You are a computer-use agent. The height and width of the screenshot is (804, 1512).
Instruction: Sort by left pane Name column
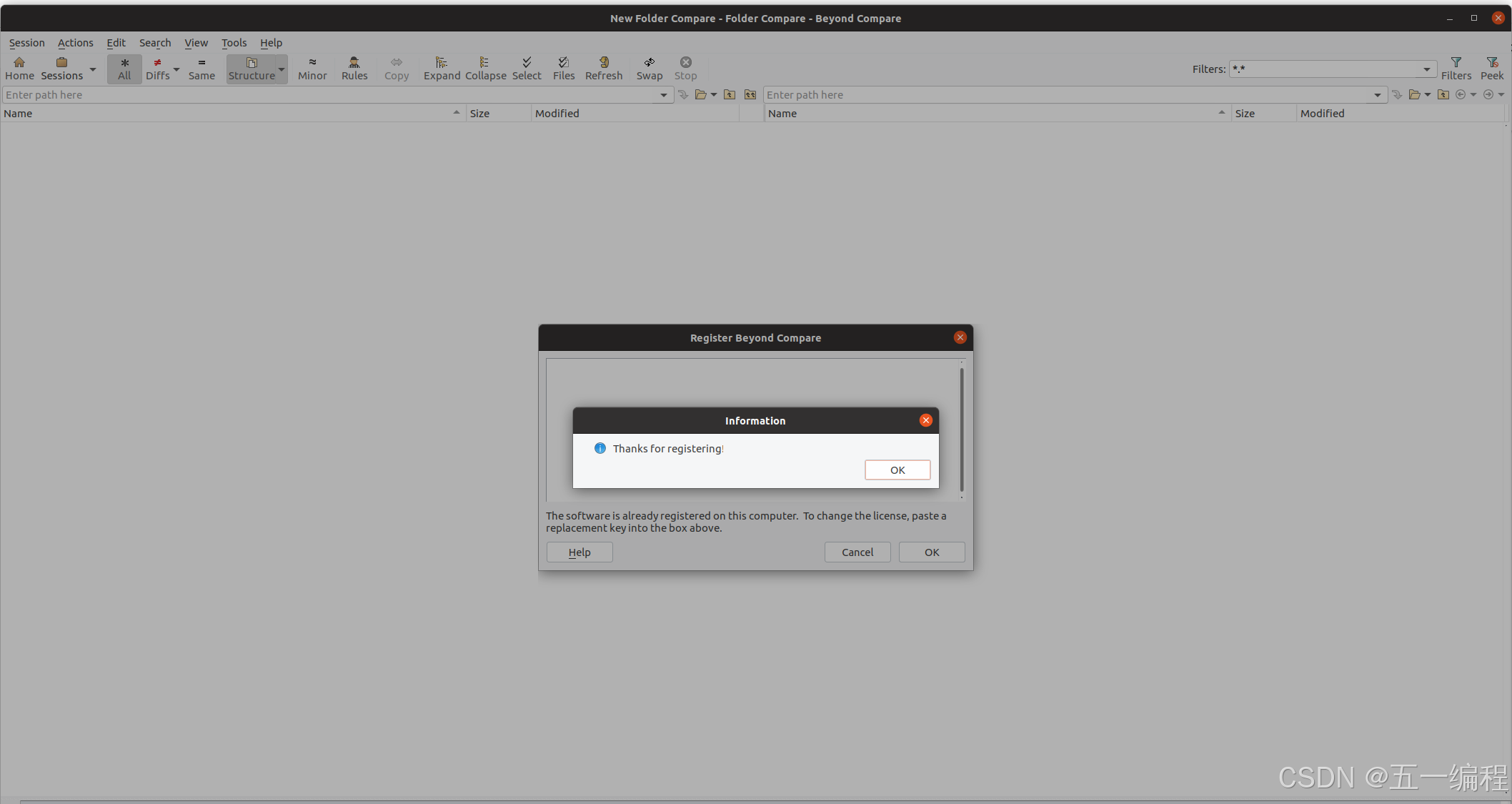(x=233, y=114)
